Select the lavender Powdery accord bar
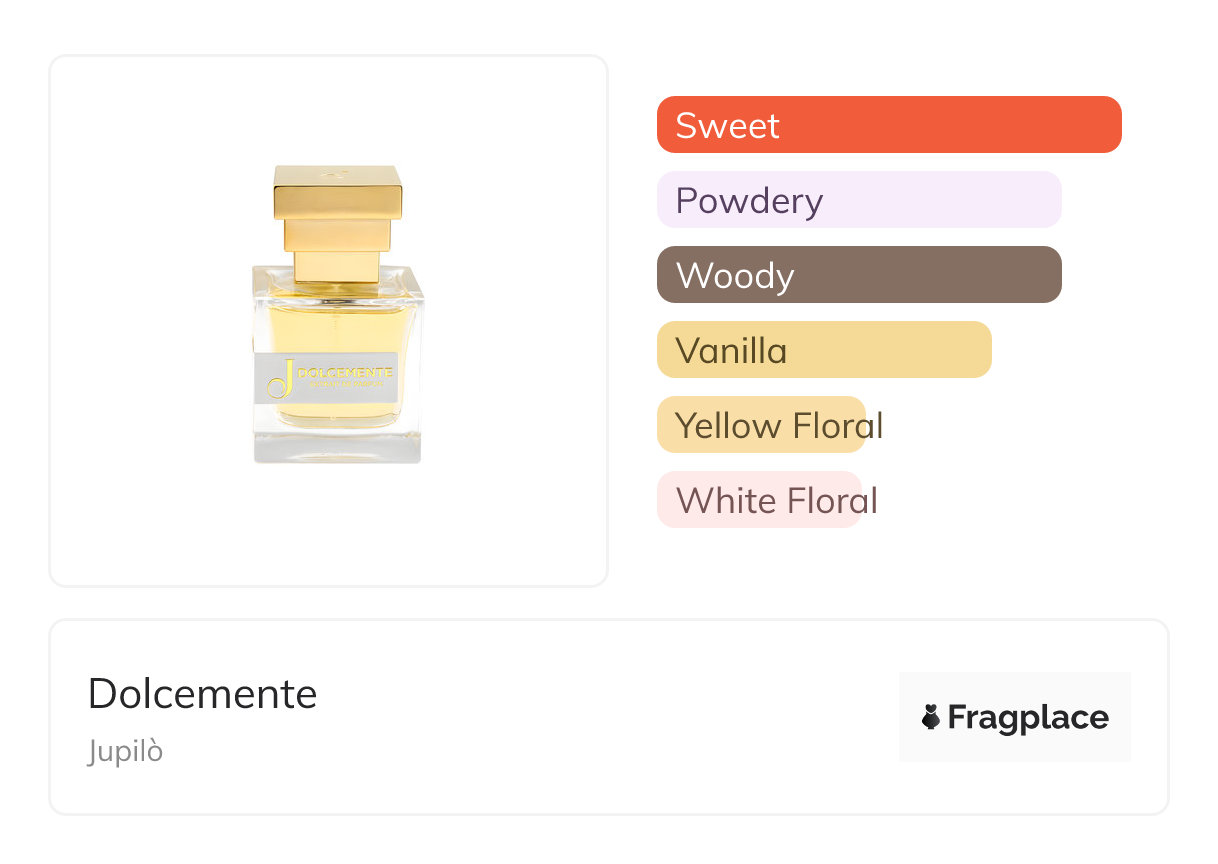 pyautogui.click(x=940, y=200)
